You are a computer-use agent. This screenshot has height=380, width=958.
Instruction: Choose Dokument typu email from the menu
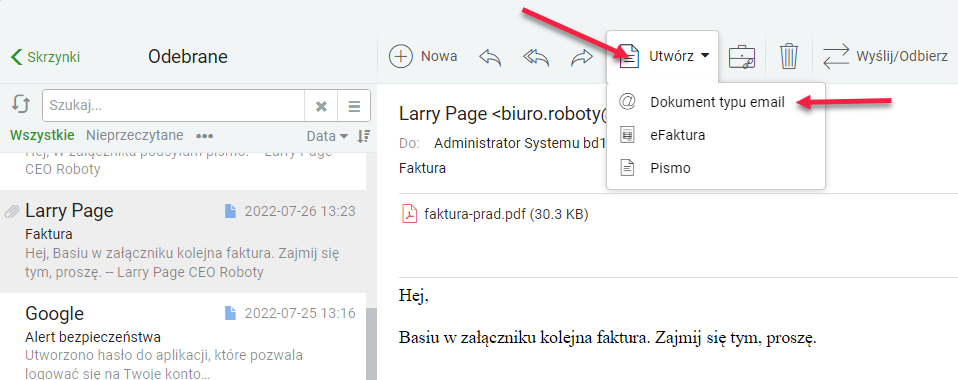[716, 102]
